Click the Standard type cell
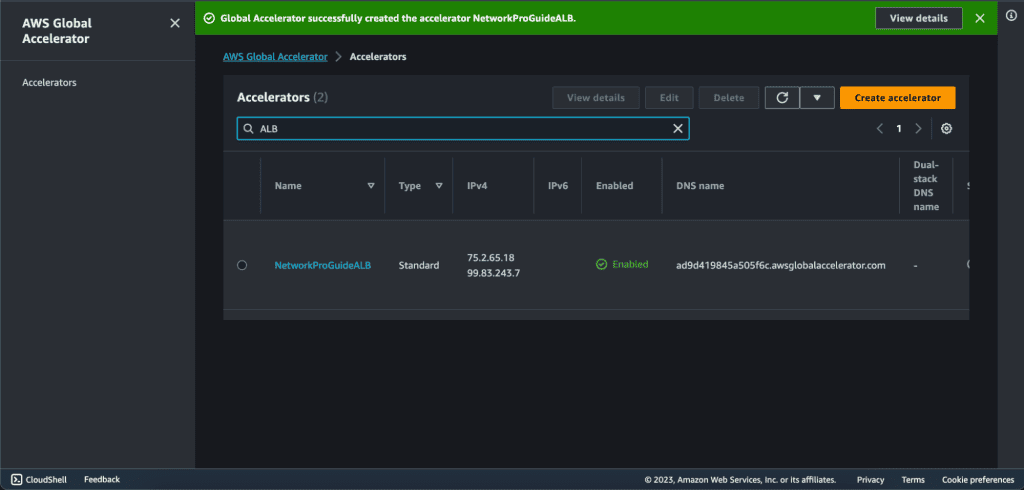The image size is (1024, 490). pos(419,265)
